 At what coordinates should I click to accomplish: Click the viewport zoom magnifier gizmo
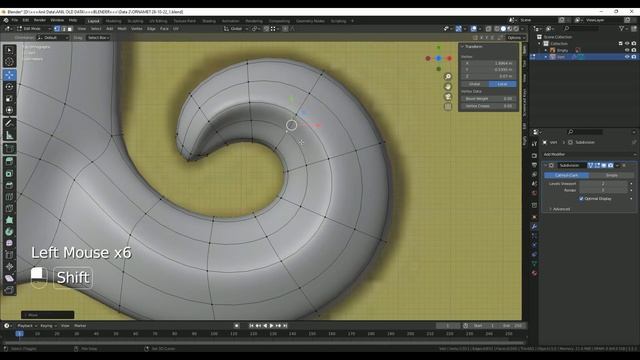click(x=448, y=77)
